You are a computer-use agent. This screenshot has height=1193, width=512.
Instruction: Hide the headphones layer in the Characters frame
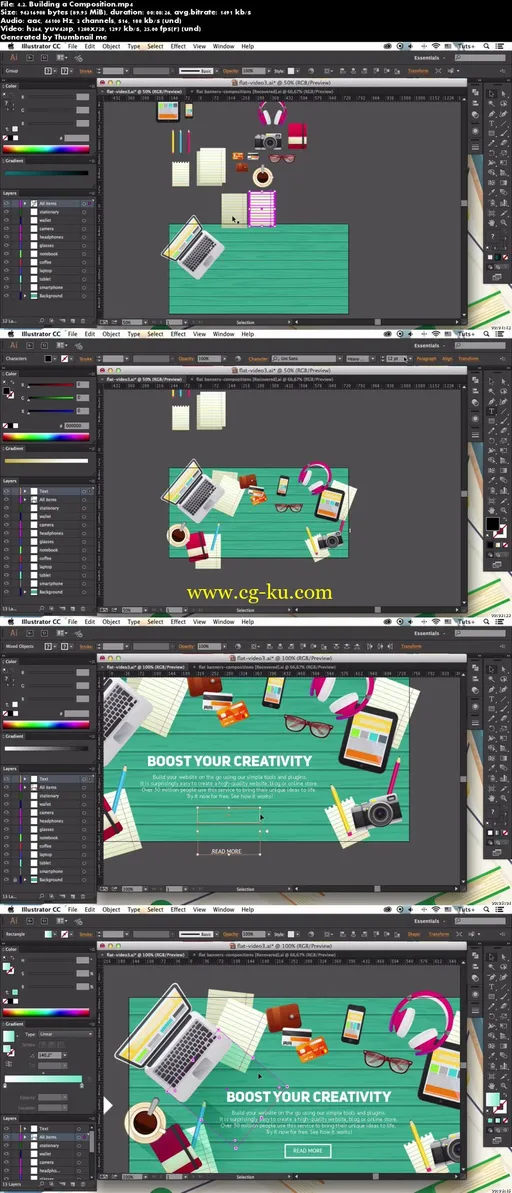(7, 533)
